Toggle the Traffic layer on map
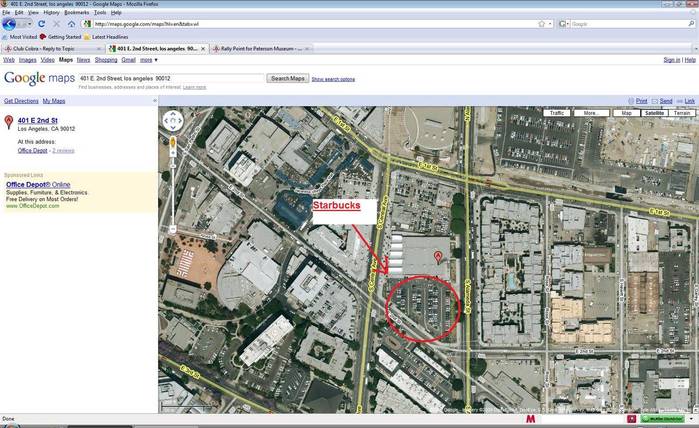 [x=557, y=113]
